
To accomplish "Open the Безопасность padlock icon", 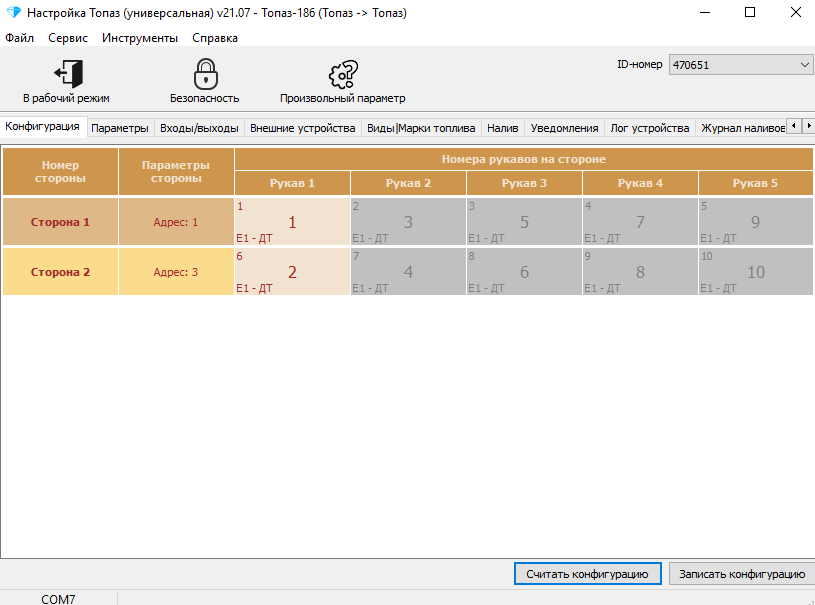I will click(205, 73).
